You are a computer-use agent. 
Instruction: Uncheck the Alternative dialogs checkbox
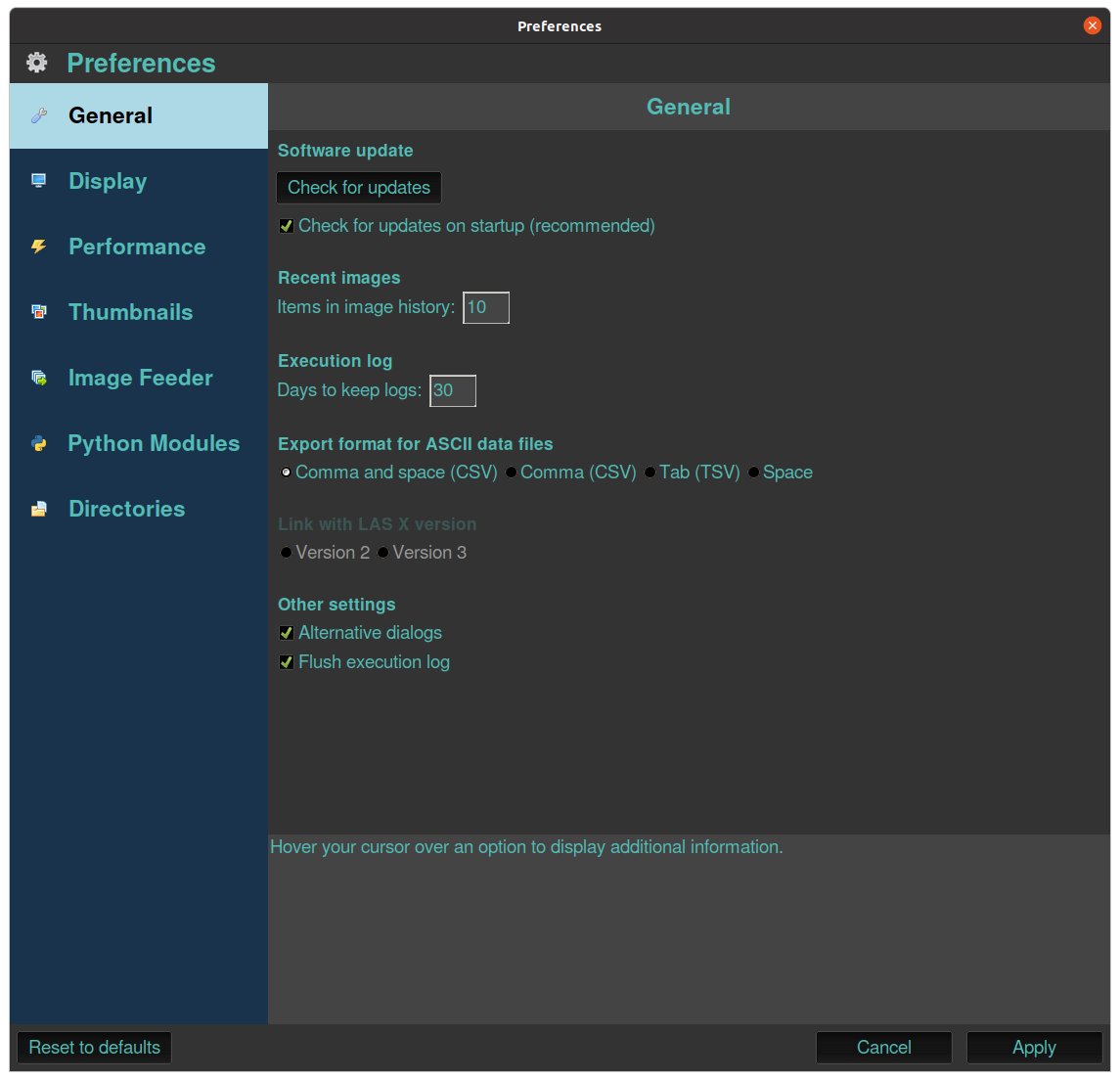click(287, 633)
